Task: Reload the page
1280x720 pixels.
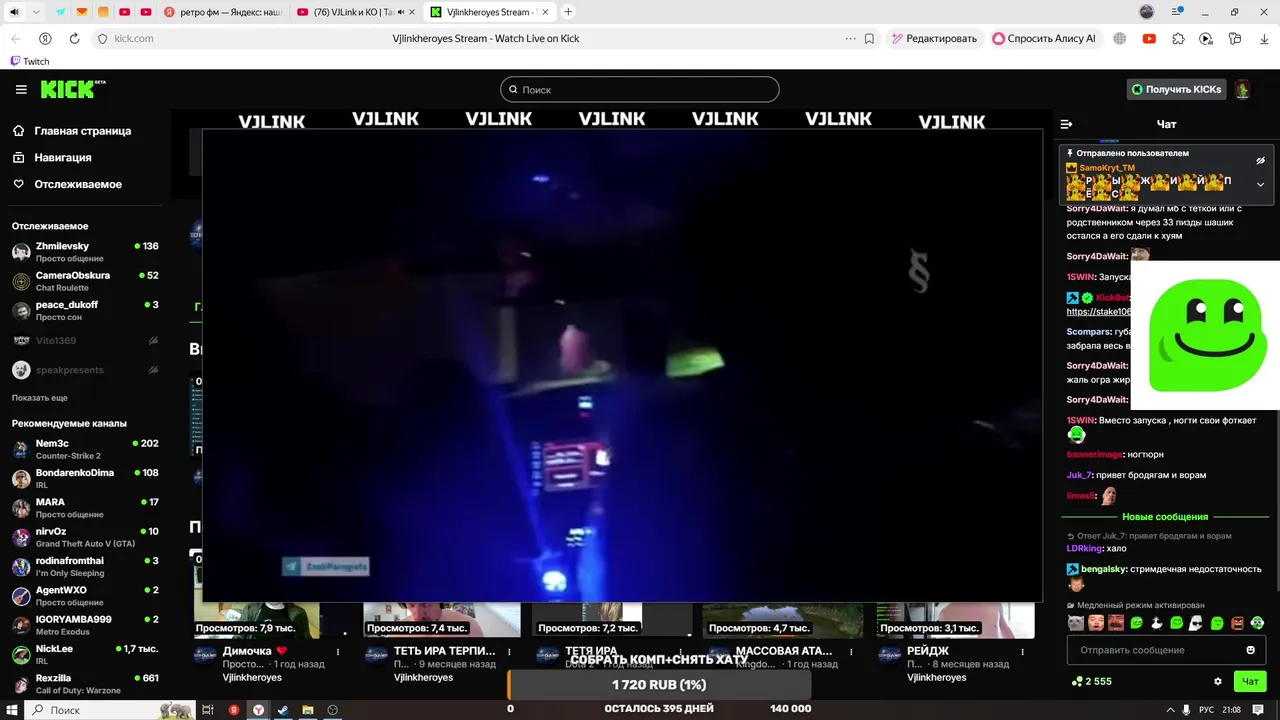Action: click(x=74, y=38)
